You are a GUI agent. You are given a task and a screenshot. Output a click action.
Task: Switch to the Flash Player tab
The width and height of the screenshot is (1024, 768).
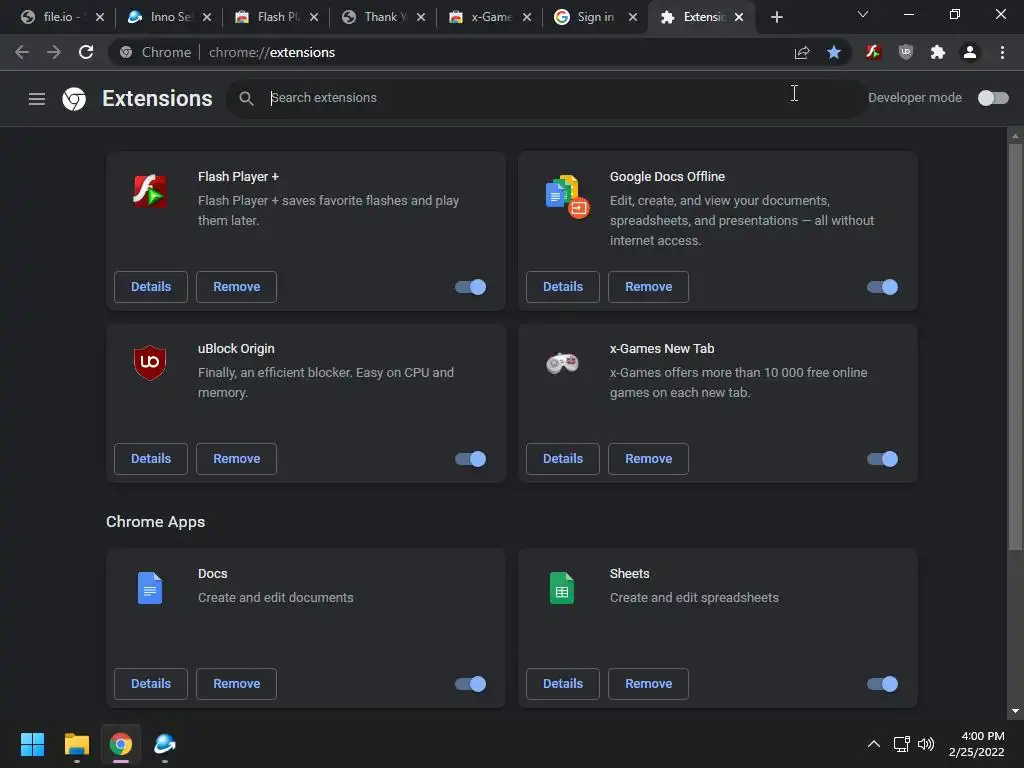[274, 17]
